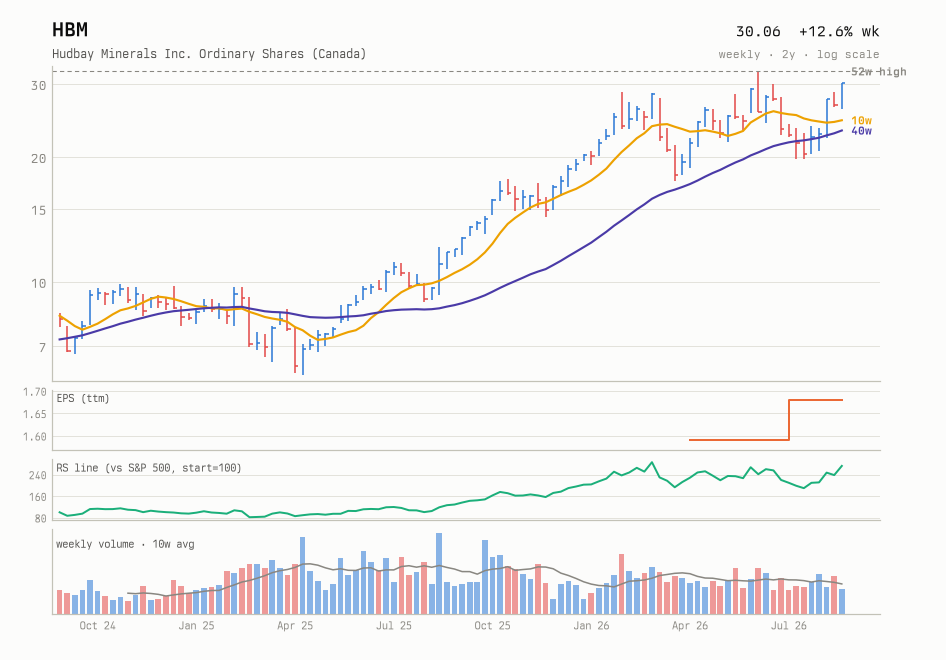Click the Oct 25 date label
This screenshot has width=946, height=660.
point(492,626)
